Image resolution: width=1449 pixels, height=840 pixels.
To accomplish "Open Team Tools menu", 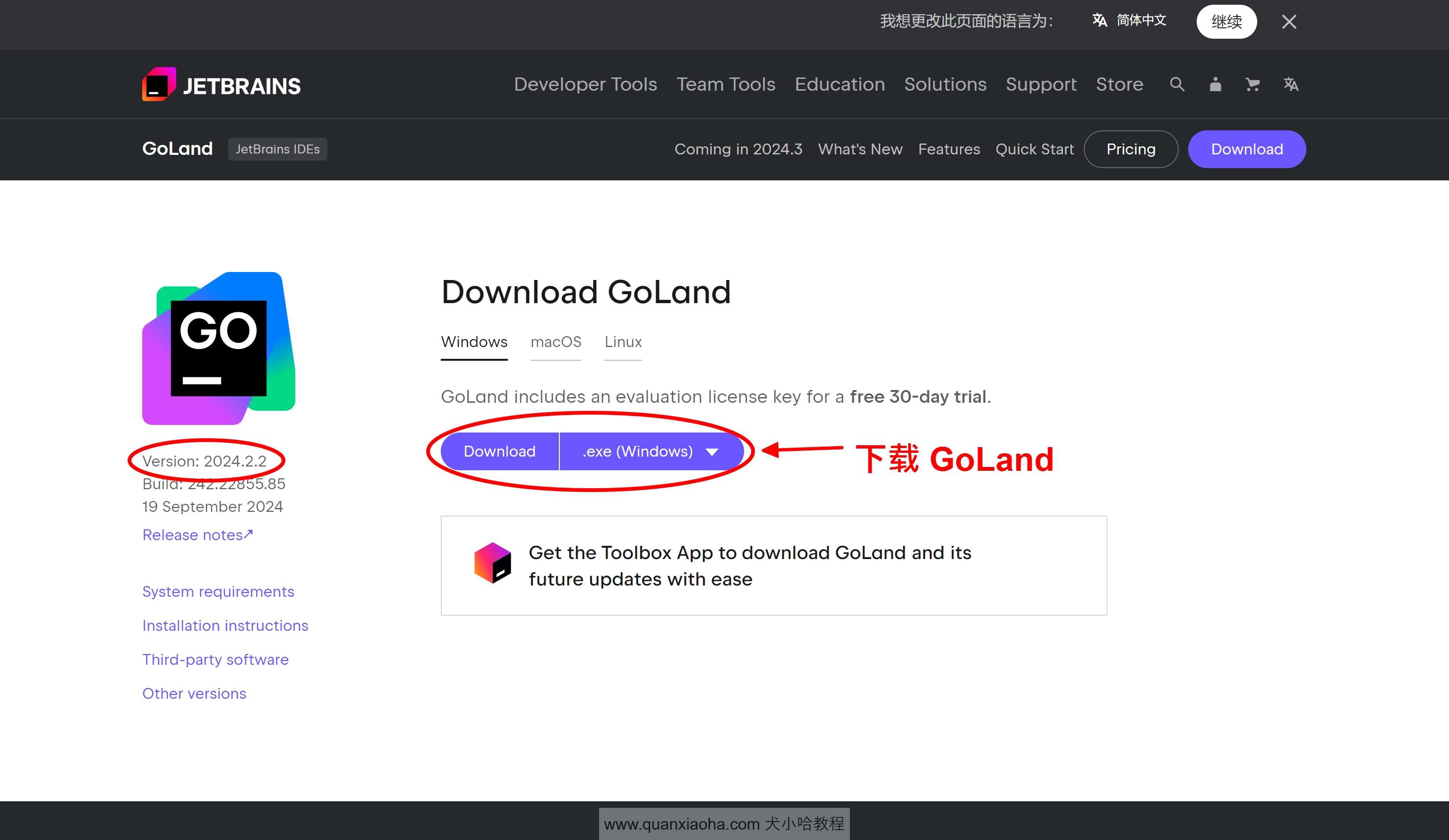I will 726,85.
